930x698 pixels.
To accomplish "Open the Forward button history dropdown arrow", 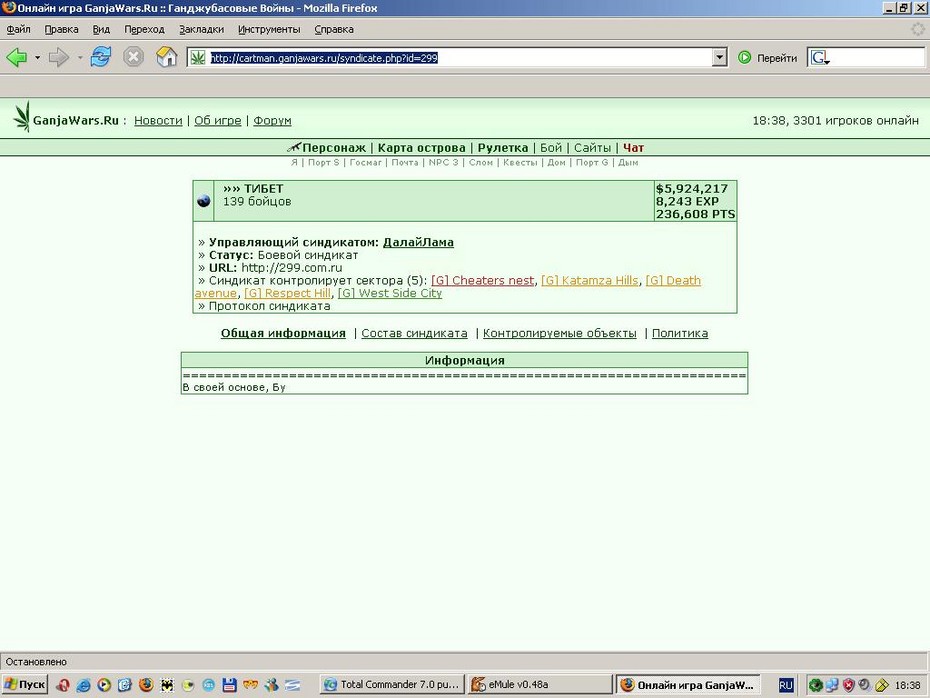I will click(x=79, y=58).
